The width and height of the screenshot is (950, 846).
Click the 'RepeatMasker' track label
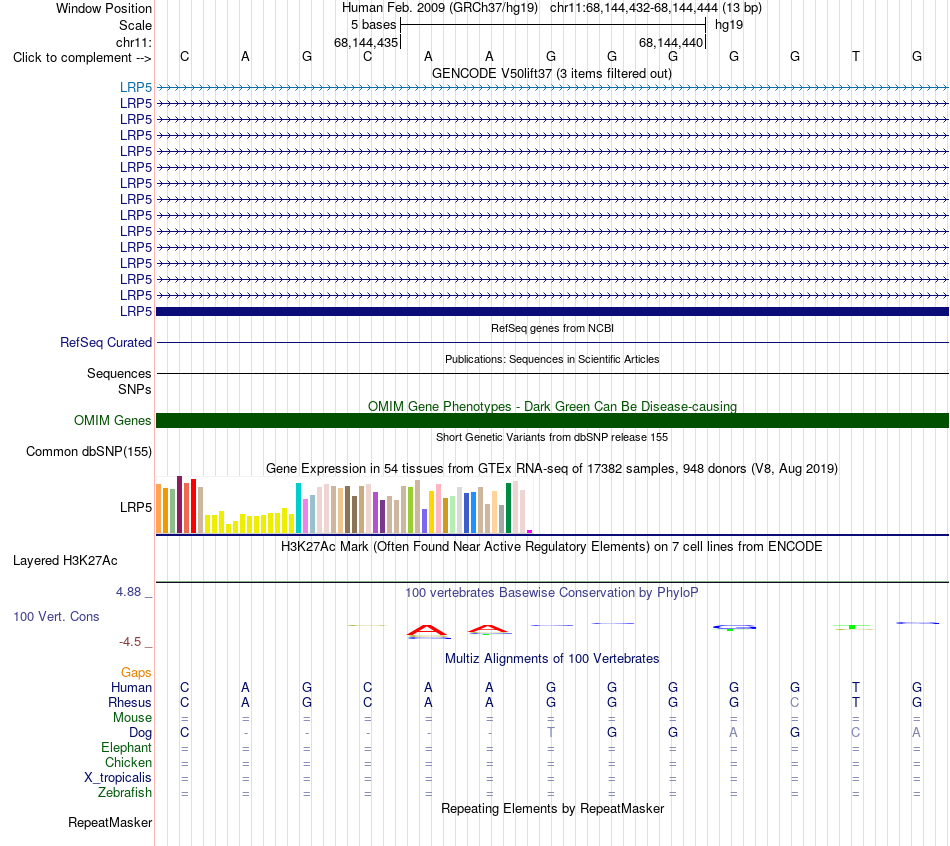click(110, 822)
